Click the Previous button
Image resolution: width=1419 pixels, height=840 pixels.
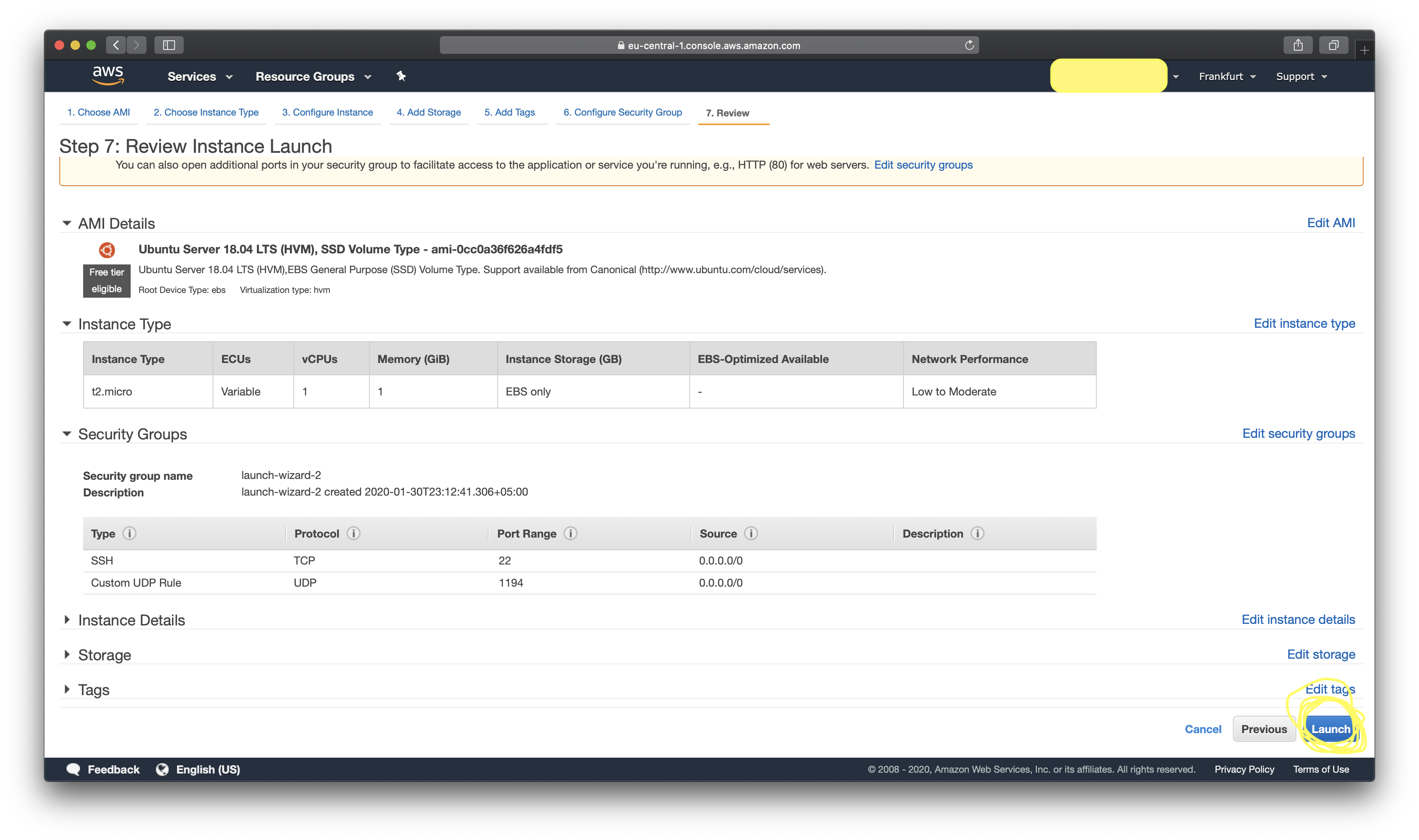coord(1264,729)
